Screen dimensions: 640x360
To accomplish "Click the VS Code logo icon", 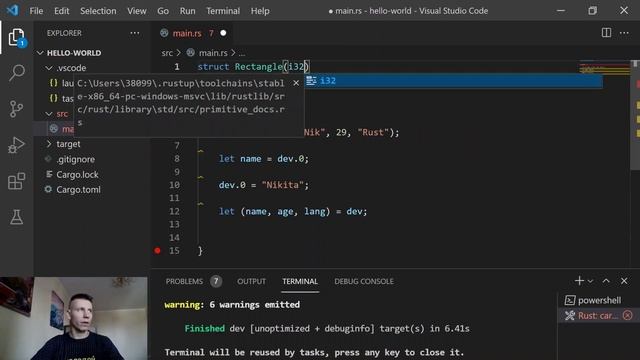I will click(x=12, y=10).
